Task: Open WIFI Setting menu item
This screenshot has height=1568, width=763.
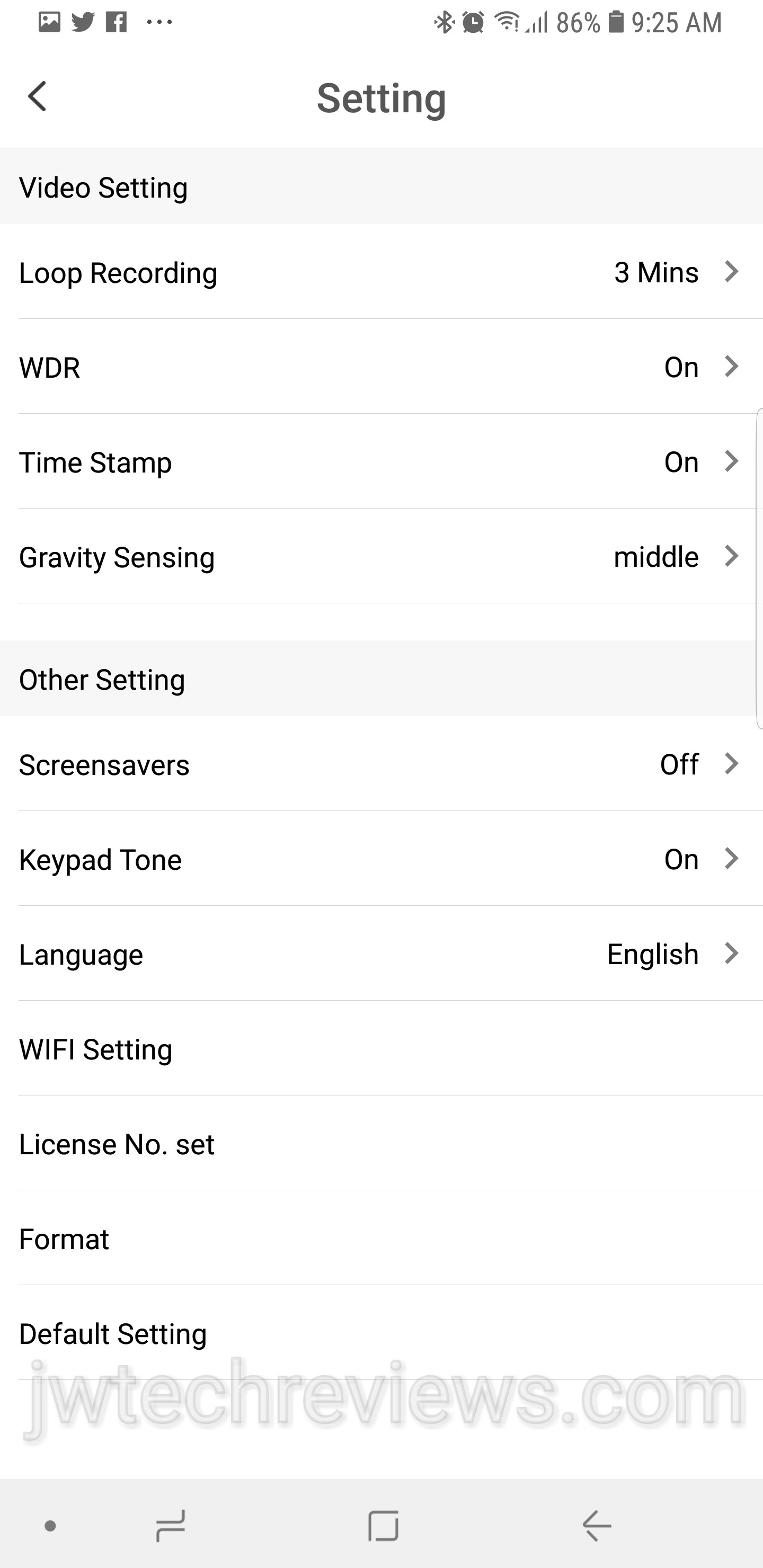Action: click(x=95, y=1049)
